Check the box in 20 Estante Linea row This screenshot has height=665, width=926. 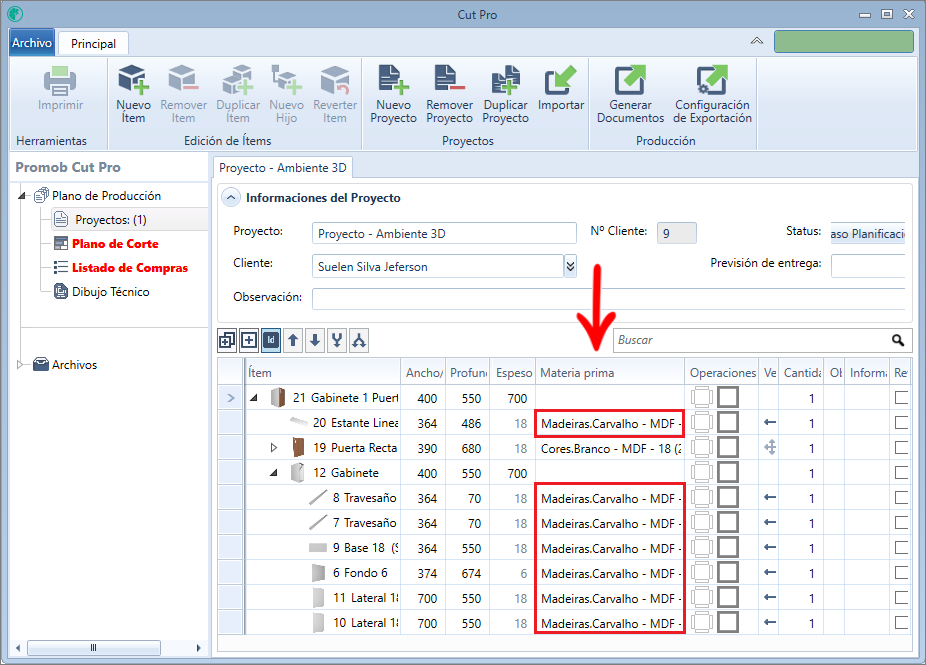[901, 422]
